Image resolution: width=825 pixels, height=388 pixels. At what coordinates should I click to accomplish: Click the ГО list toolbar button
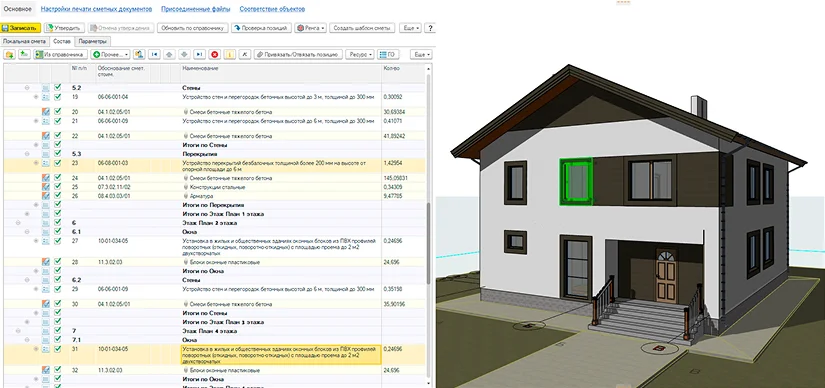(388, 54)
